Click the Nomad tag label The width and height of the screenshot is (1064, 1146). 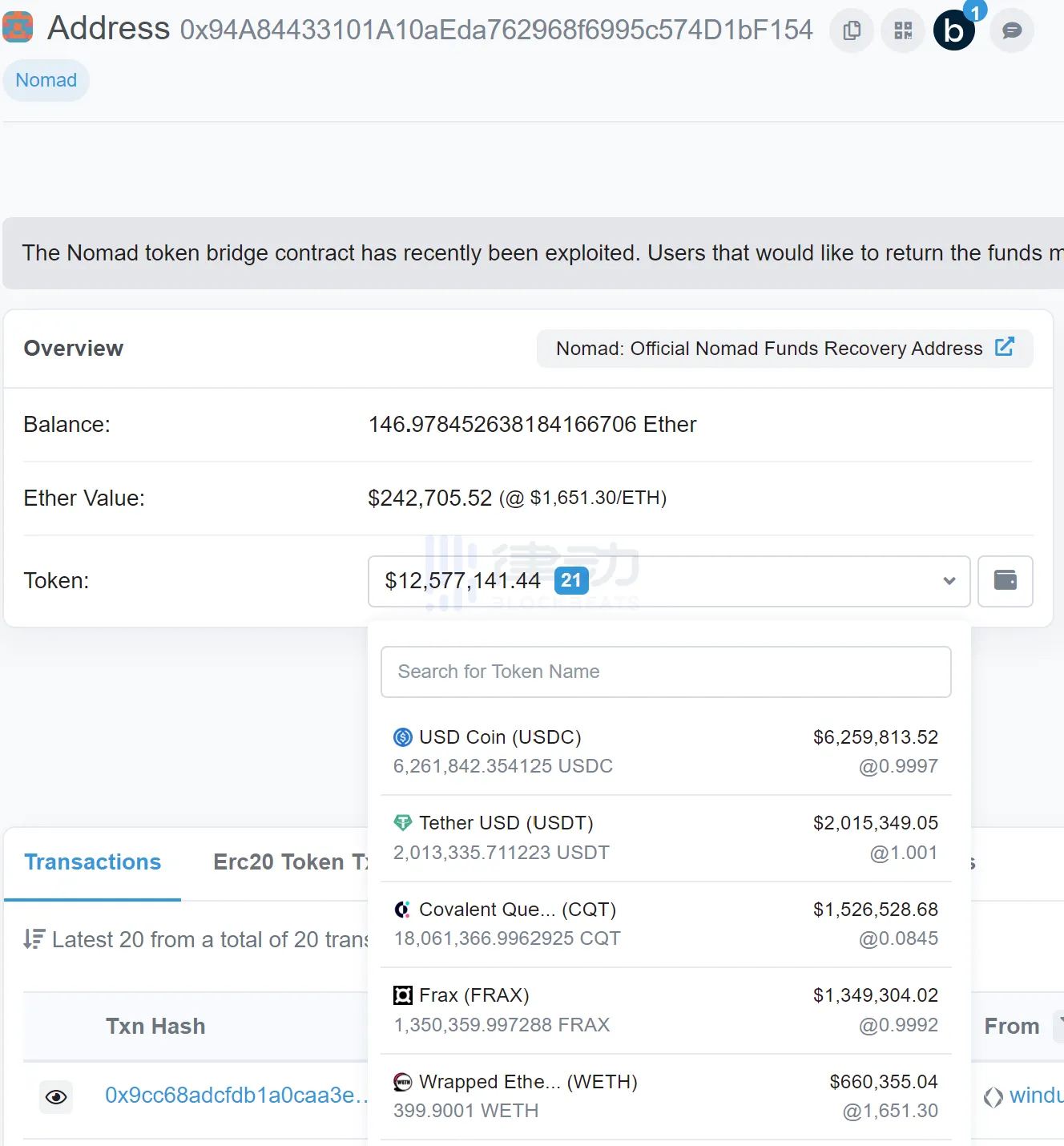46,80
